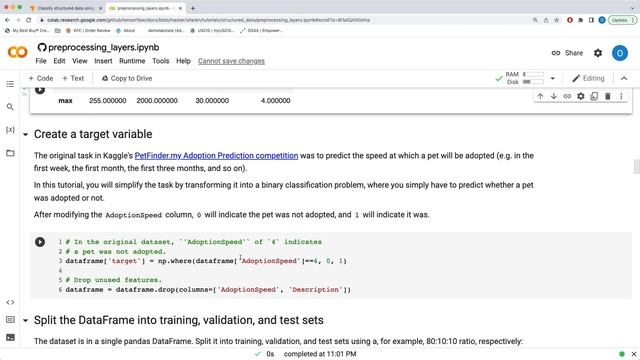Open the Insert menu
640x360 pixels.
(x=103, y=61)
